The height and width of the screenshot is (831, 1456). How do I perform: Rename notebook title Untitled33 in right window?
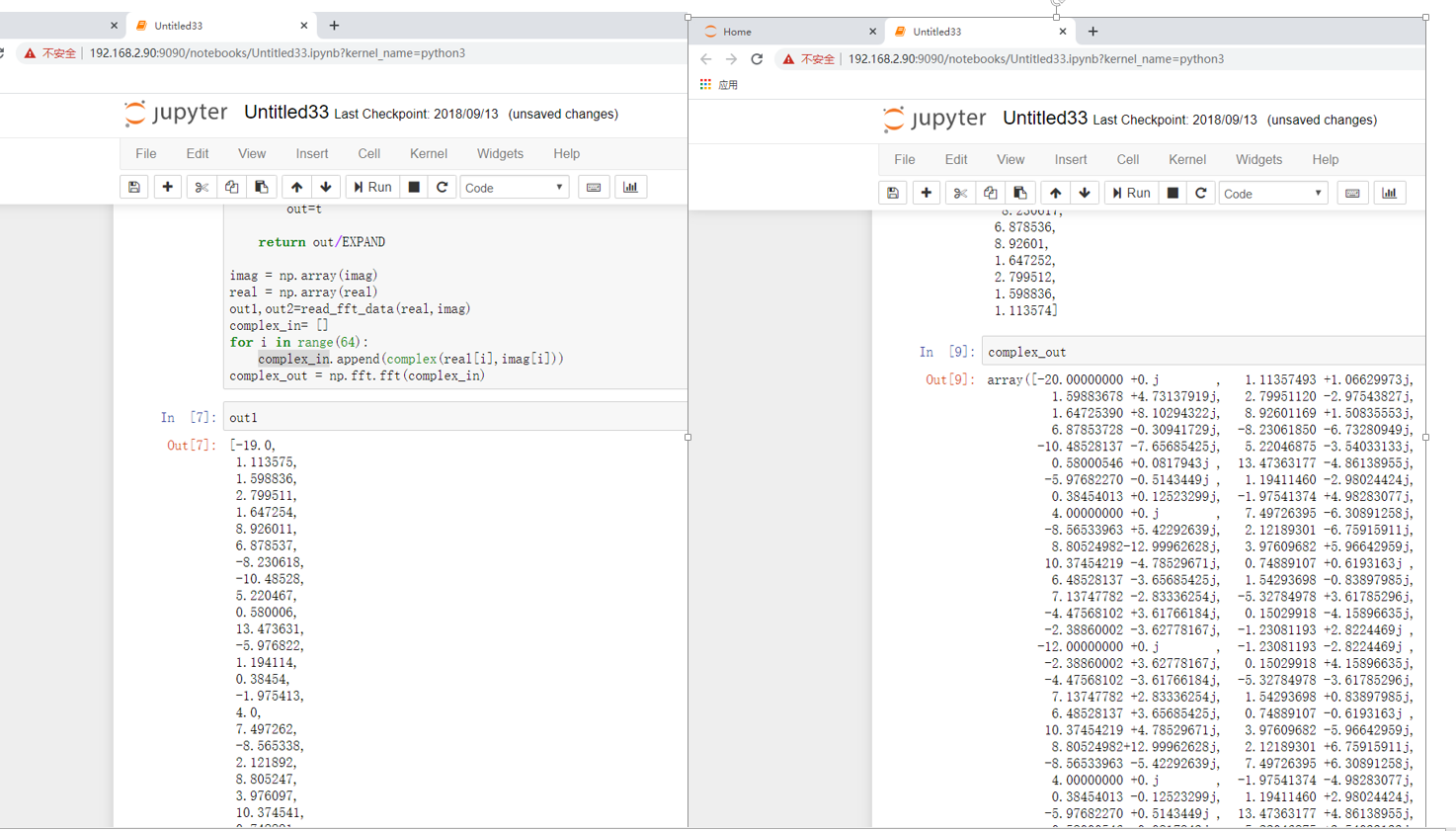(1045, 119)
